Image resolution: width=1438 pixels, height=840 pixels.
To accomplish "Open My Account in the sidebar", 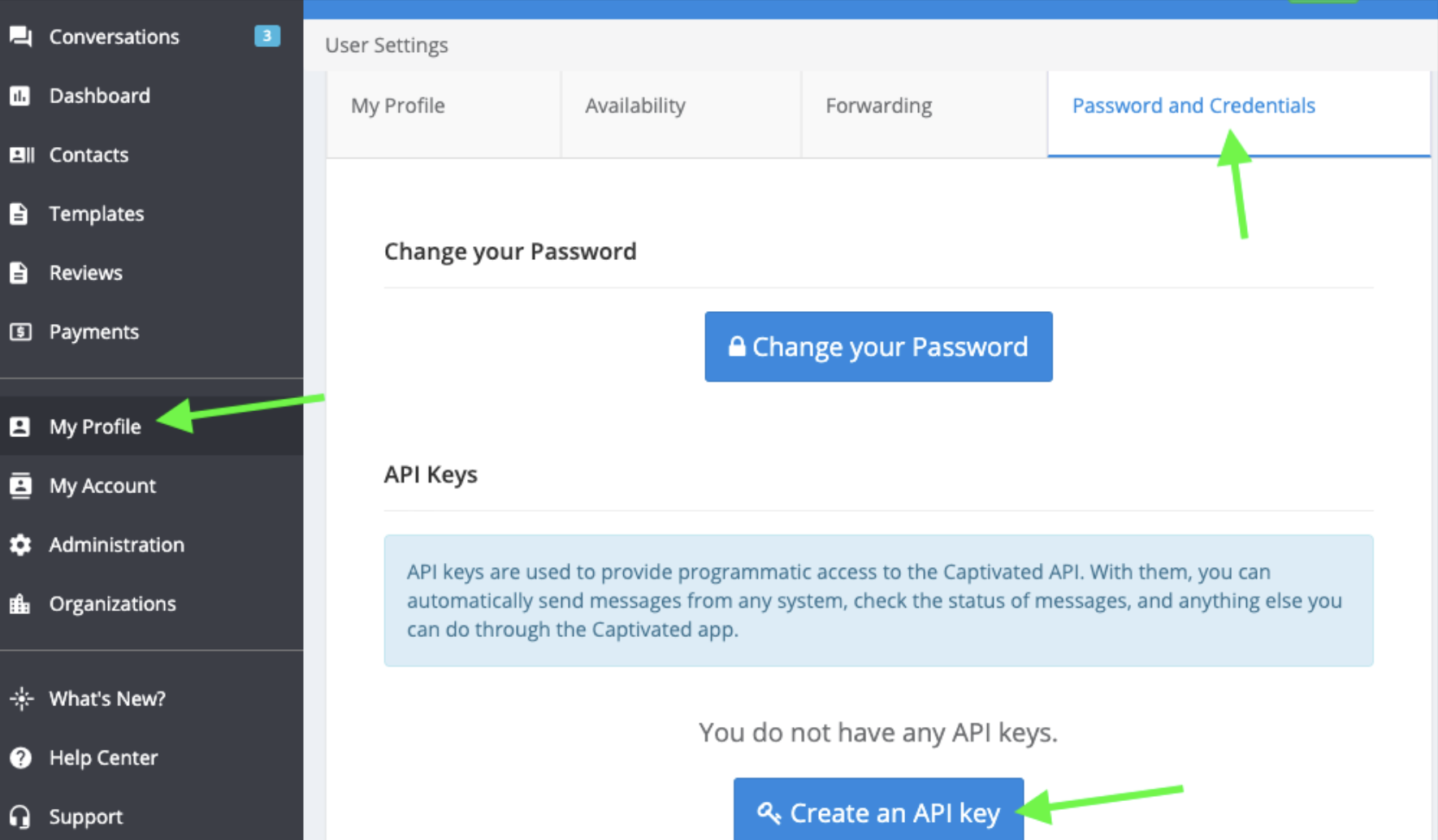I will [x=102, y=486].
